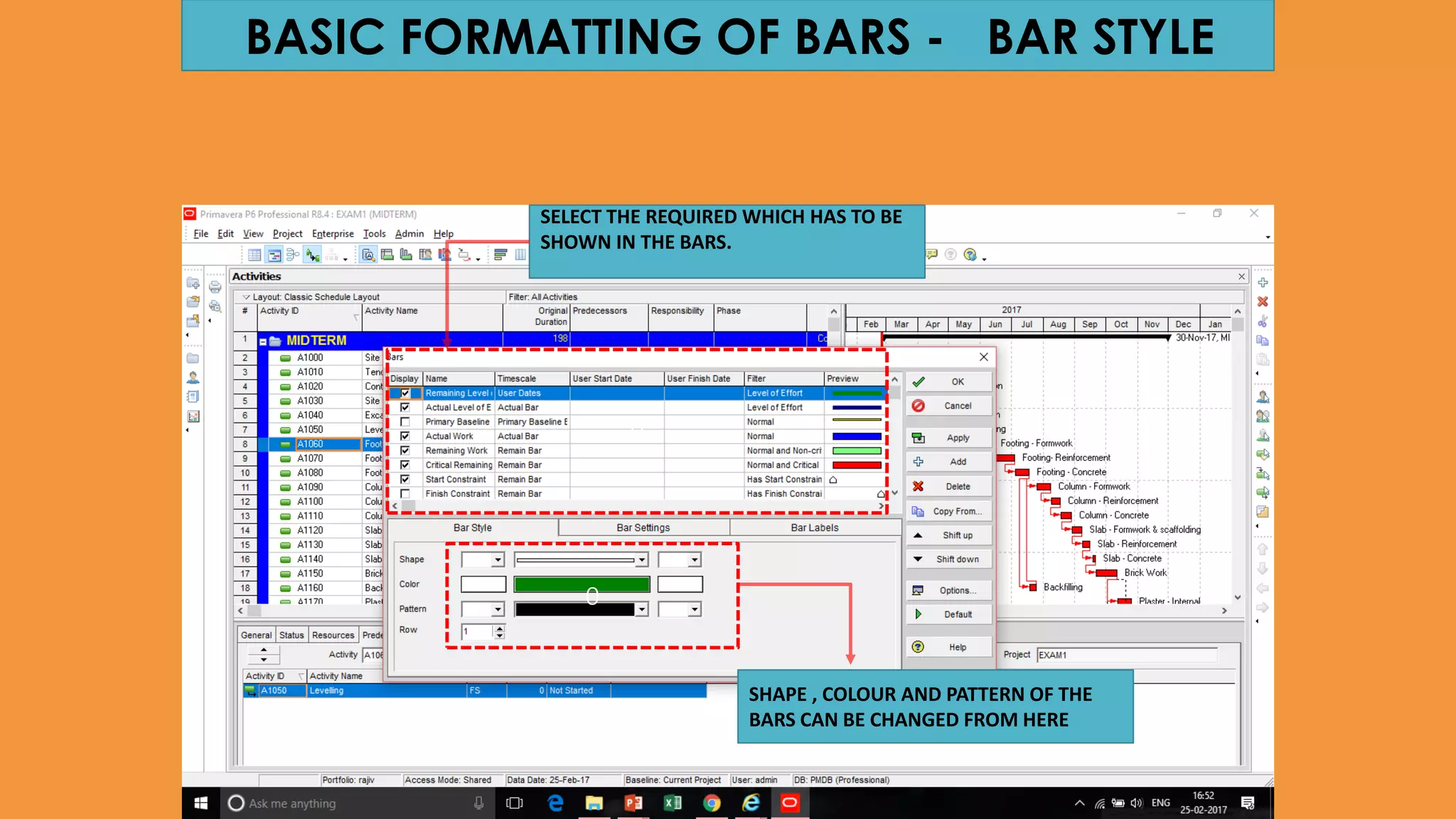The height and width of the screenshot is (819, 1456).
Task: Click the Default green arrow icon
Action: tap(918, 614)
